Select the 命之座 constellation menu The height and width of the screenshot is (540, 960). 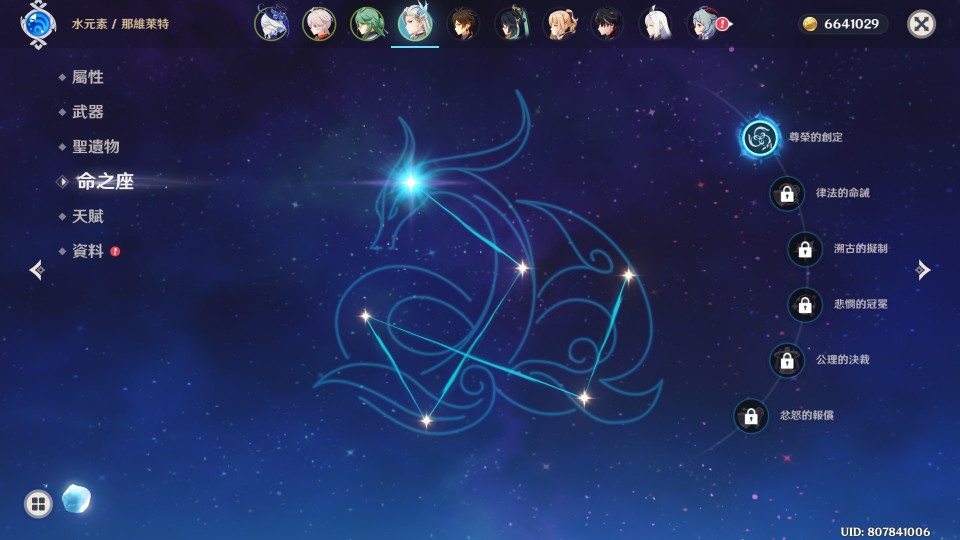(105, 181)
